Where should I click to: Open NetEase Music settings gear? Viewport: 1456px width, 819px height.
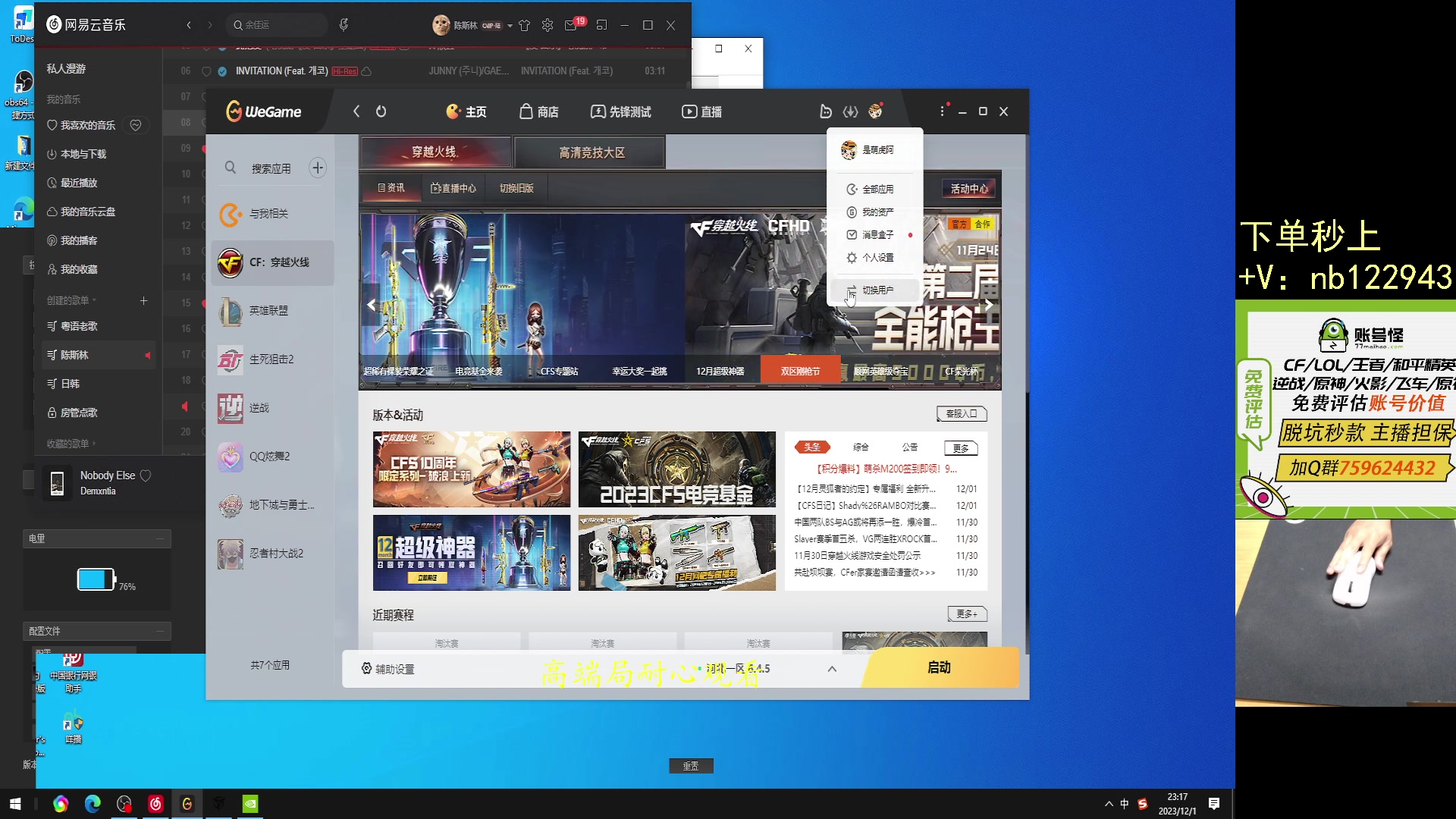click(548, 25)
